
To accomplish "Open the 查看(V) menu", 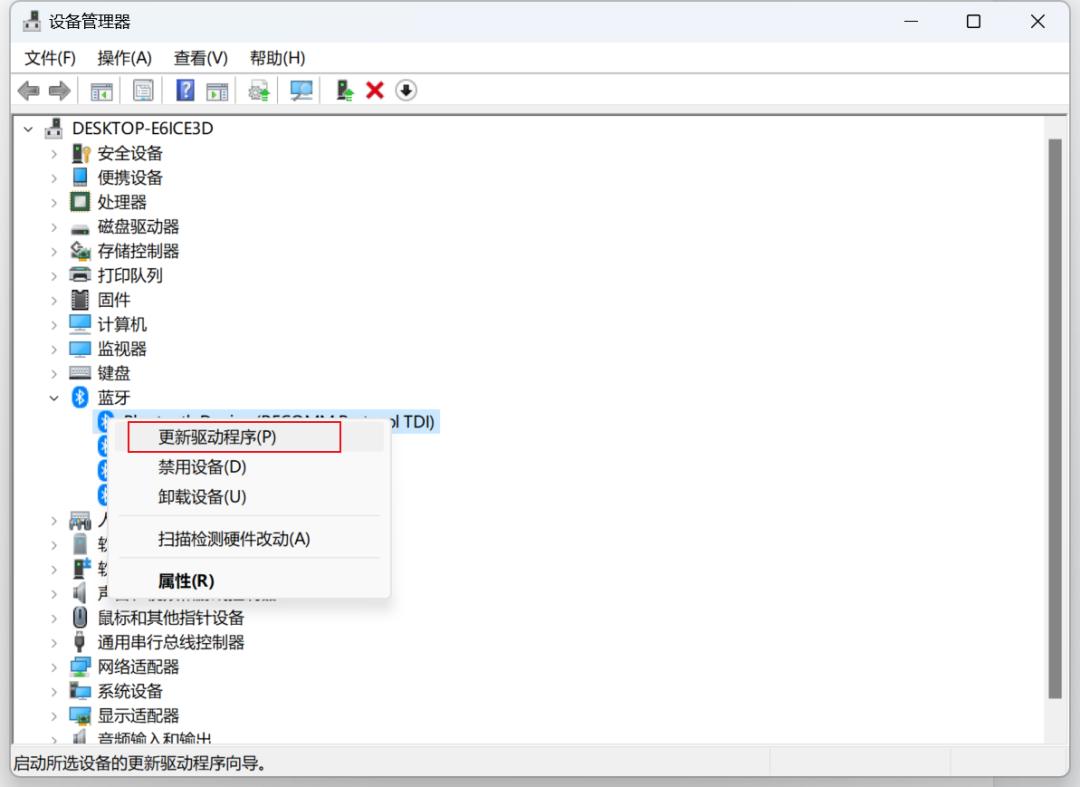I will [200, 58].
